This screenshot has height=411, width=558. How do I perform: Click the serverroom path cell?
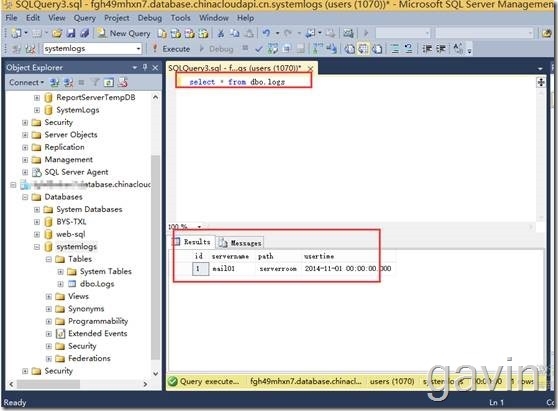[278, 269]
